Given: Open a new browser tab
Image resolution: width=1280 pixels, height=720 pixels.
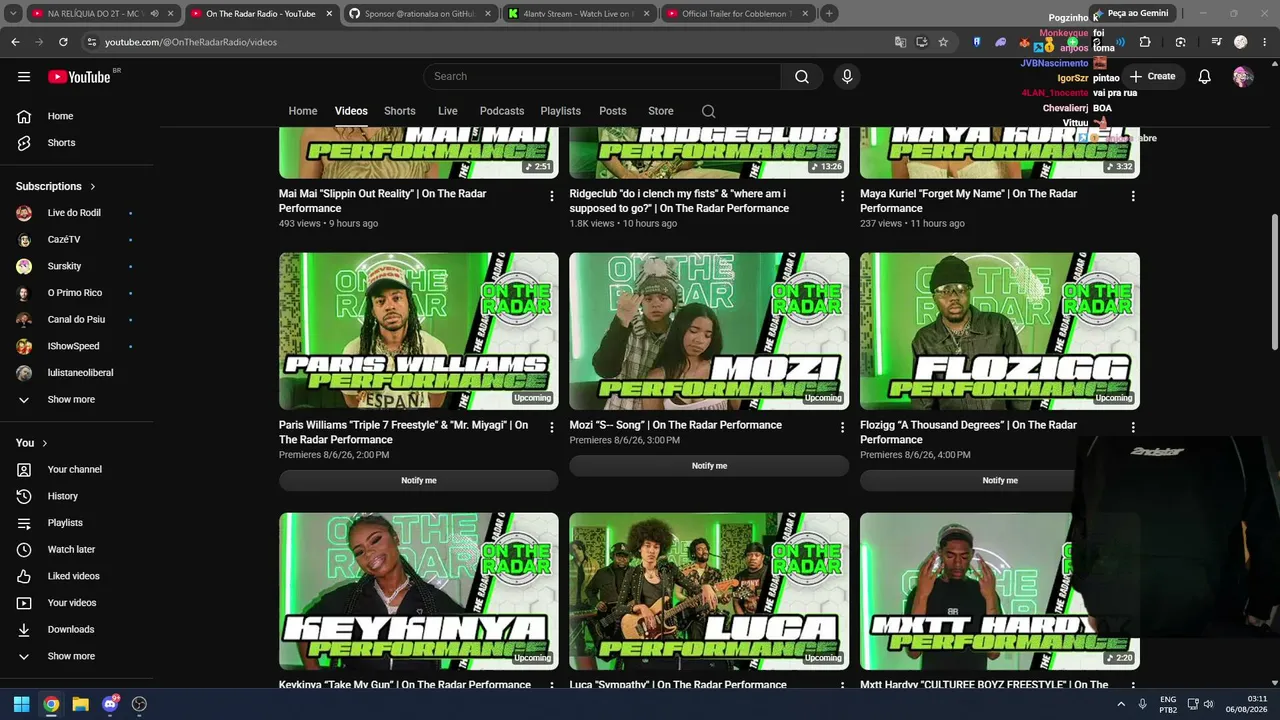Looking at the screenshot, I should 829,14.
